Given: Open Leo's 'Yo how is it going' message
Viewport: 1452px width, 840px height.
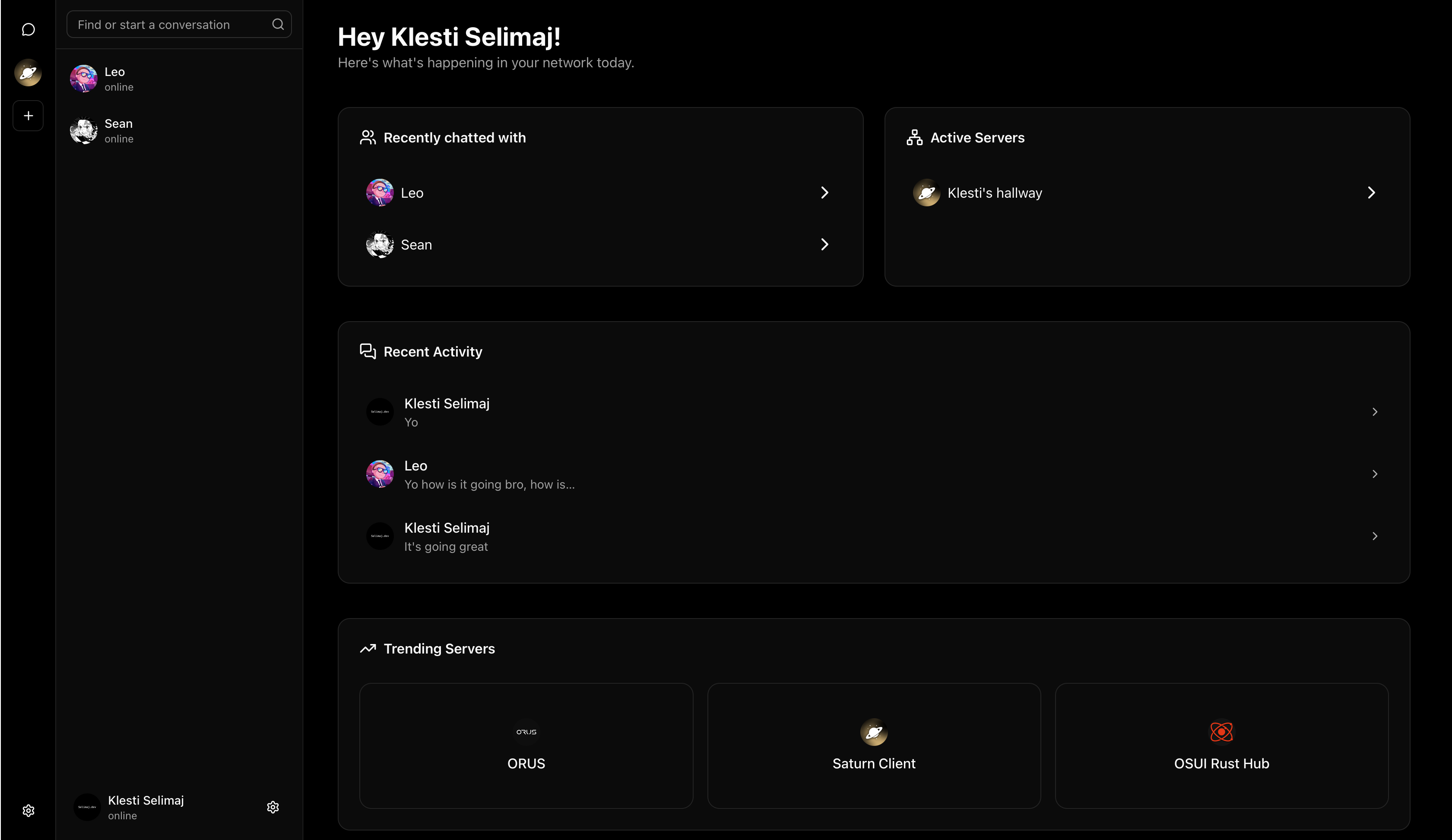Looking at the screenshot, I should click(489, 474).
